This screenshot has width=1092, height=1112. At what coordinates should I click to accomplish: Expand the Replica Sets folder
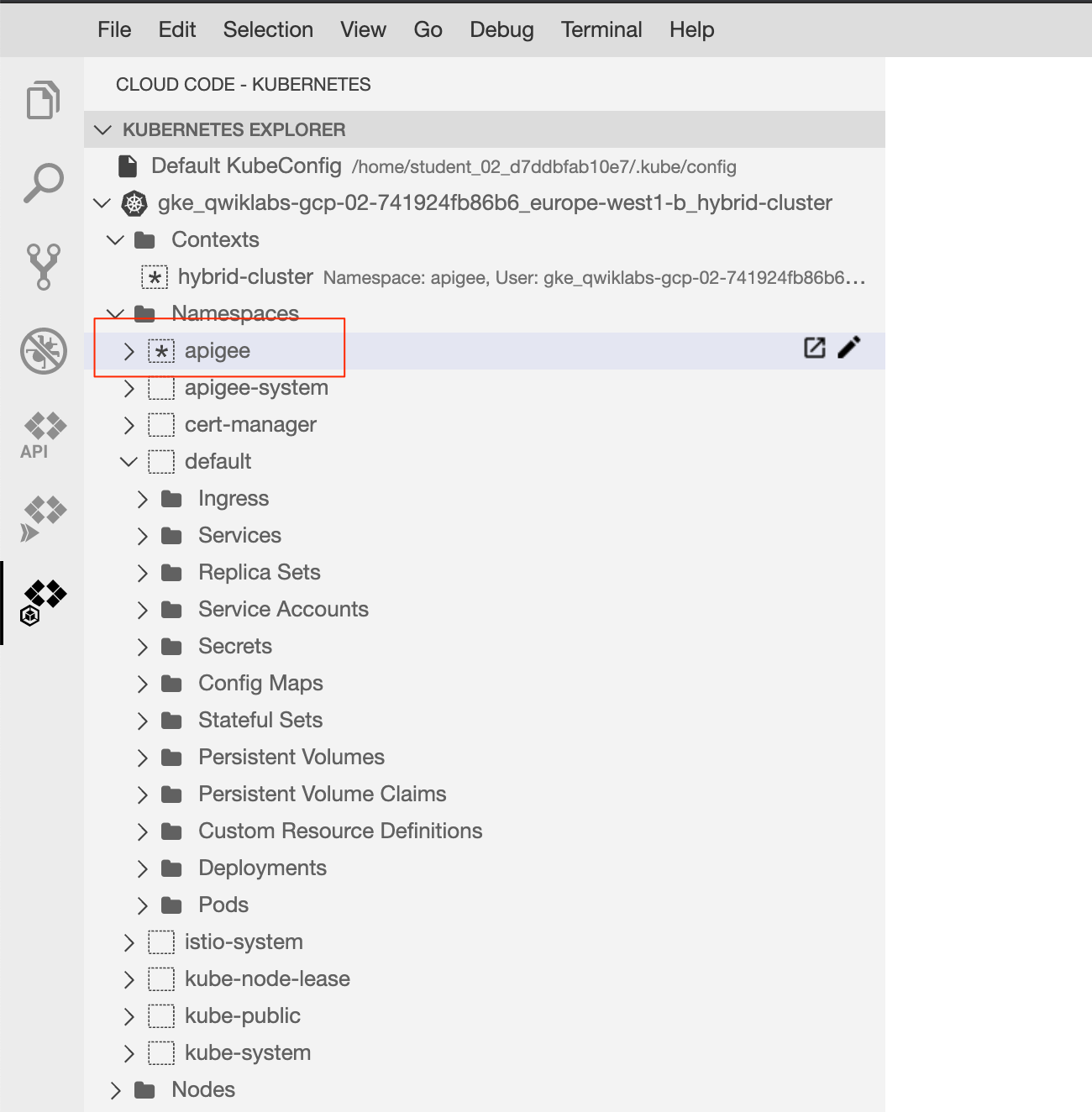tap(142, 573)
